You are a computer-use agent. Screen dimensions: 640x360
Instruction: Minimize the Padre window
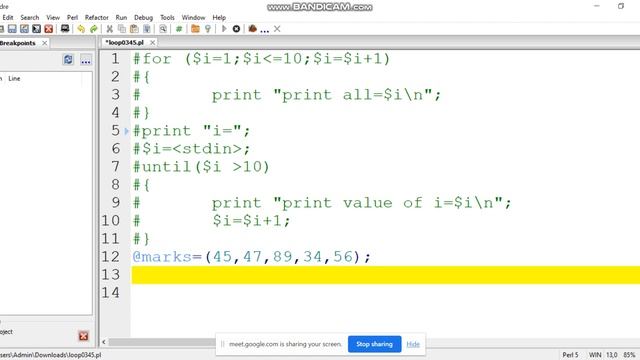click(597, 6)
